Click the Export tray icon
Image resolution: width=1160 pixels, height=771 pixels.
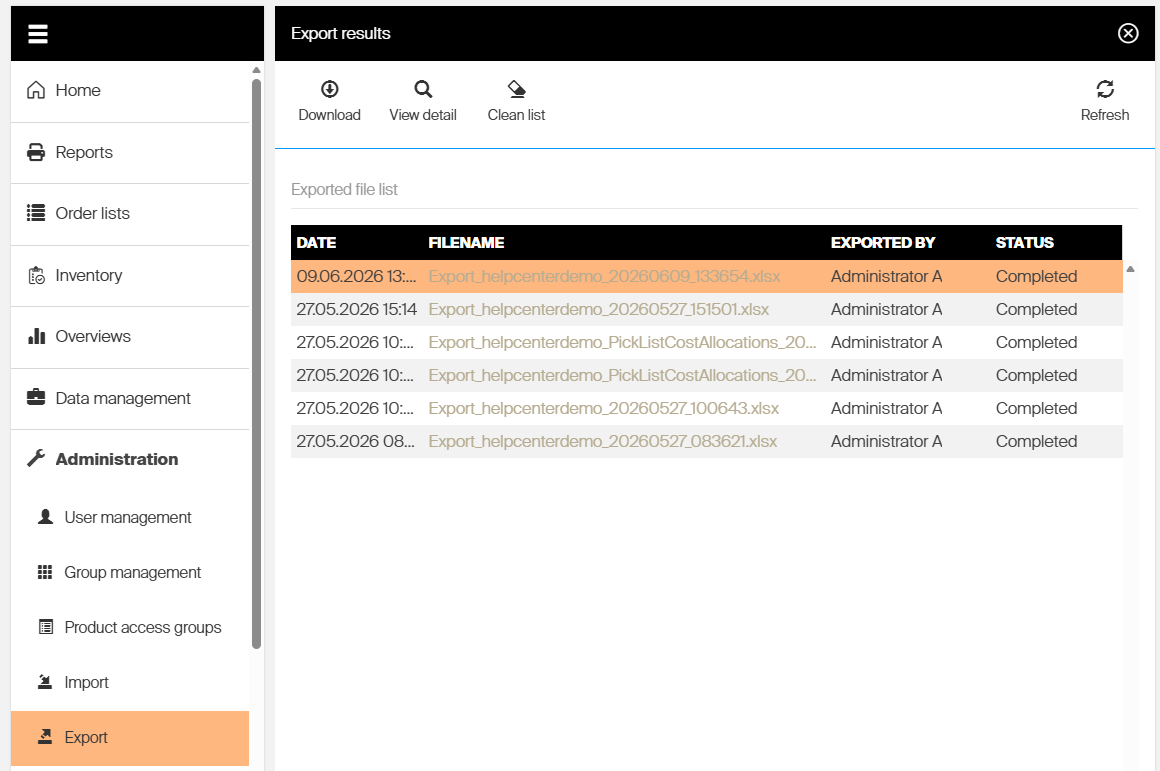point(45,736)
